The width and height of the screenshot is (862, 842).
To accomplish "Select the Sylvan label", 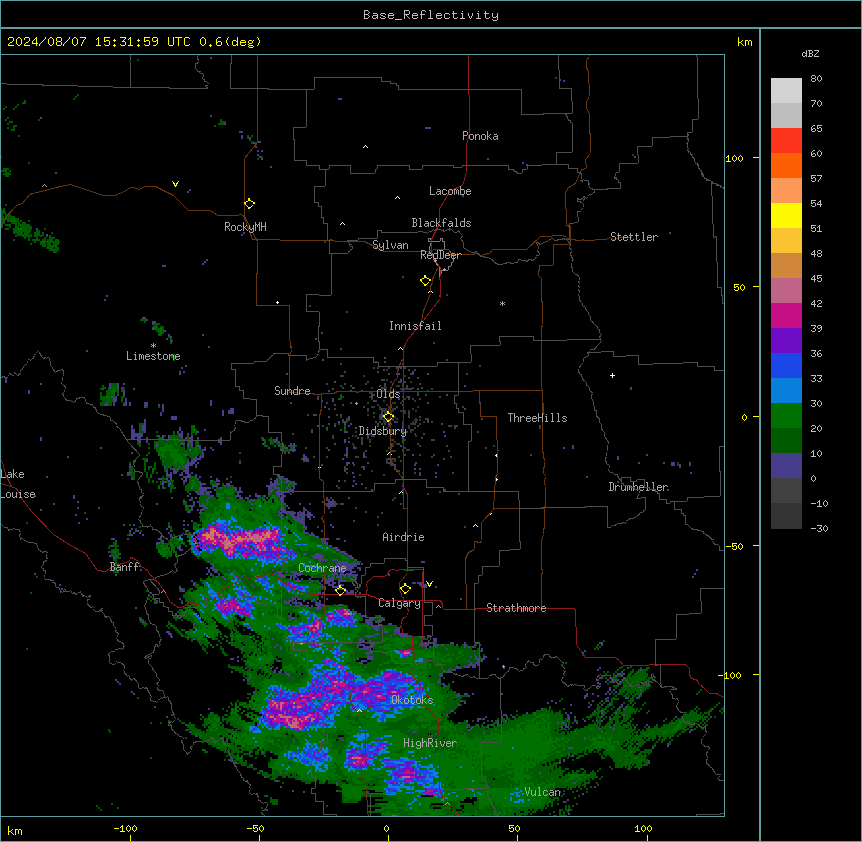I will pyautogui.click(x=390, y=245).
